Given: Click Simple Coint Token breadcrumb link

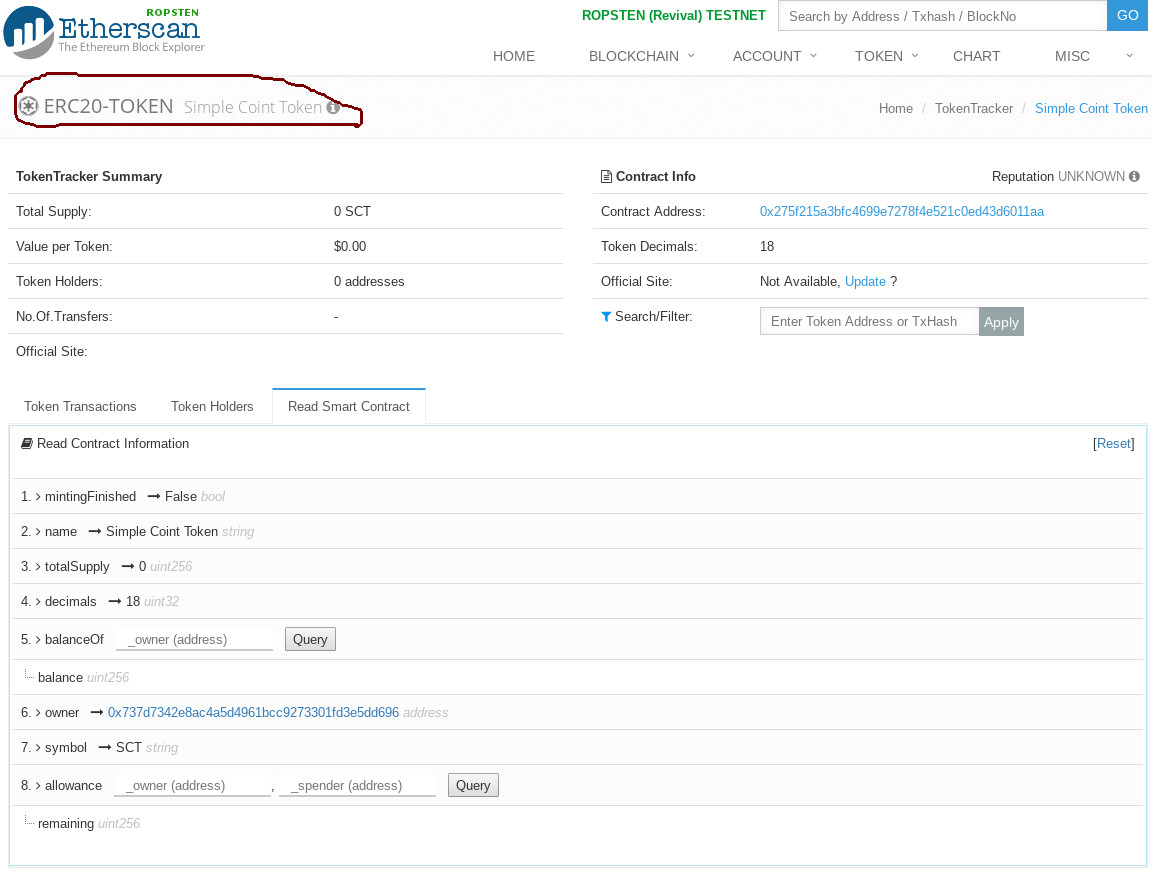Looking at the screenshot, I should [x=1091, y=109].
